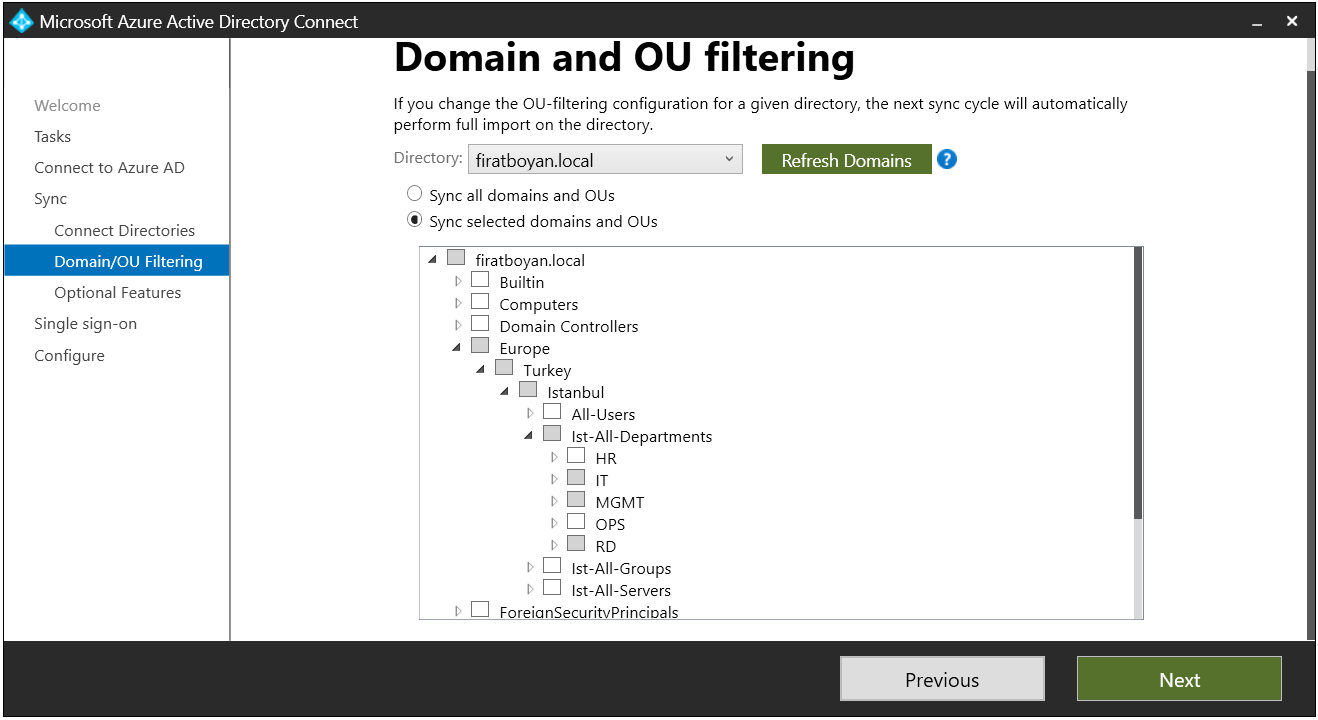
Task: Toggle the MGMT department checkbox
Action: point(576,500)
